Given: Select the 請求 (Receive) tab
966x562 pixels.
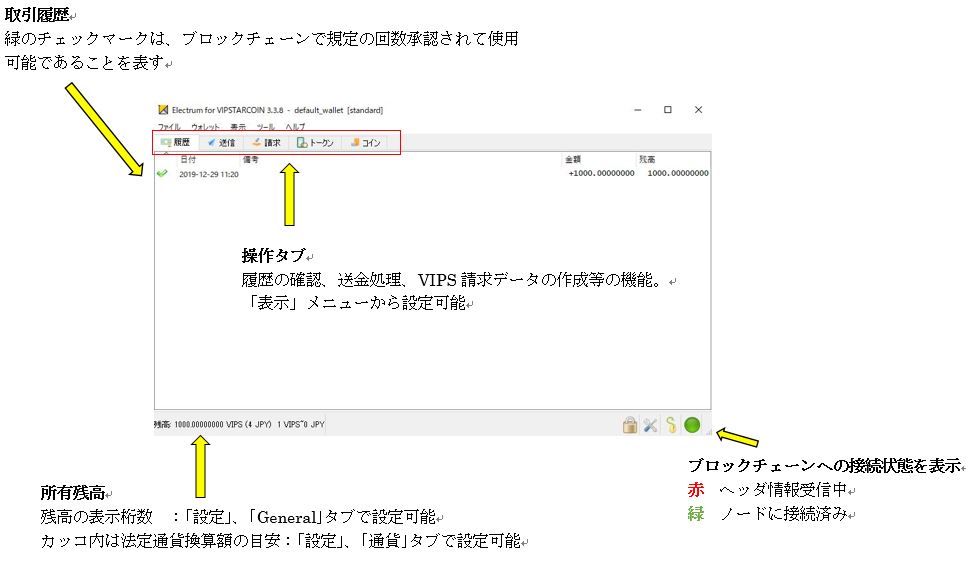Looking at the screenshot, I should 266,143.
